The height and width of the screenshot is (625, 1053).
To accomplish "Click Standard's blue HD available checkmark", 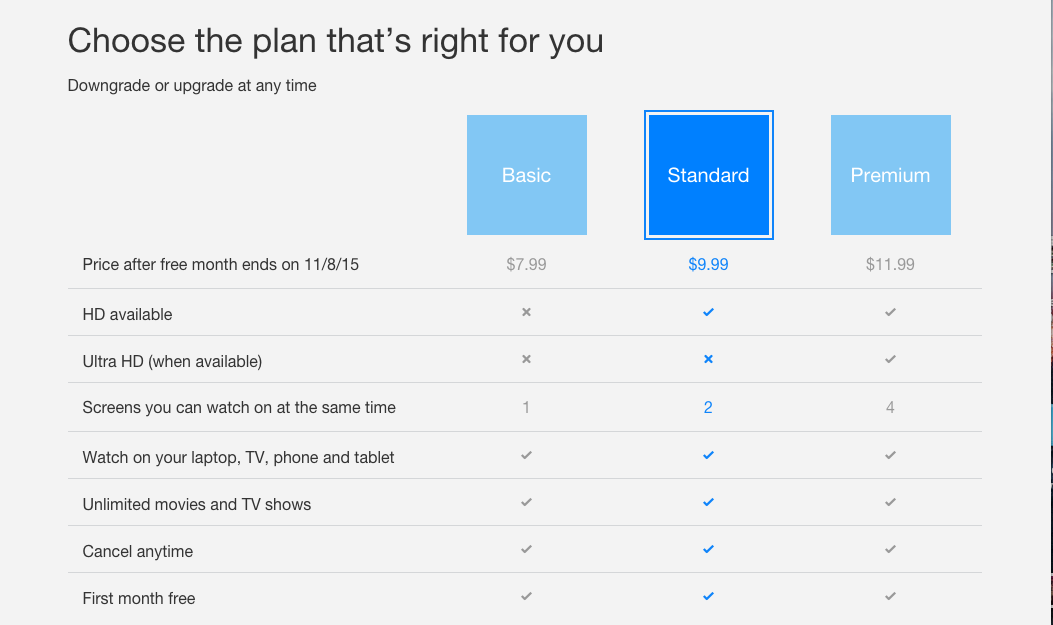I will click(708, 312).
